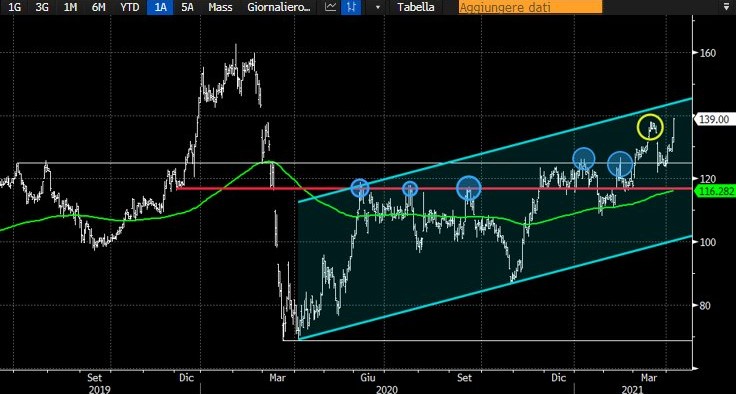This screenshot has height=394, width=736.
Task: Switch to the 6M range
Action: [99, 7]
